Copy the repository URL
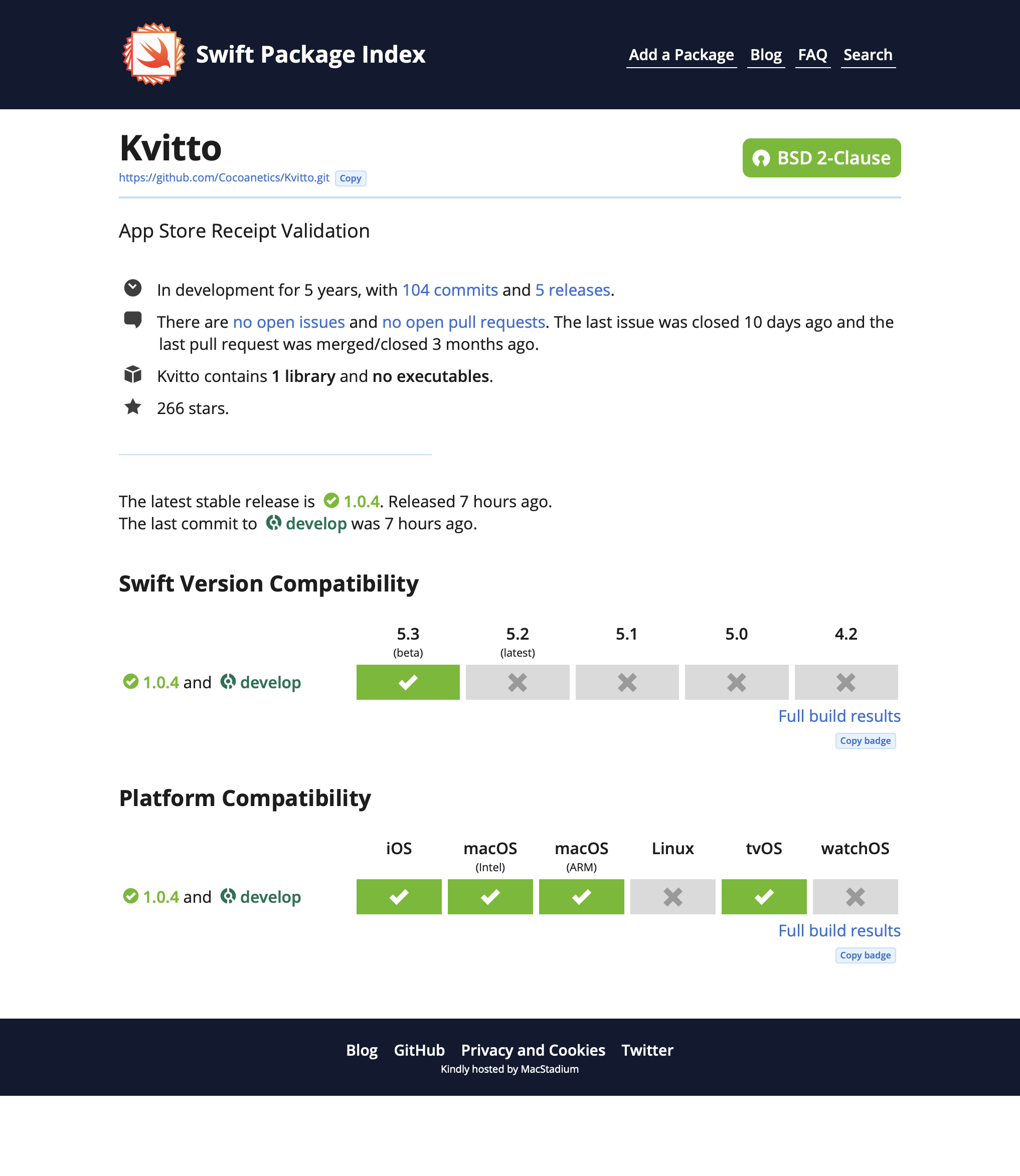 [x=351, y=178]
